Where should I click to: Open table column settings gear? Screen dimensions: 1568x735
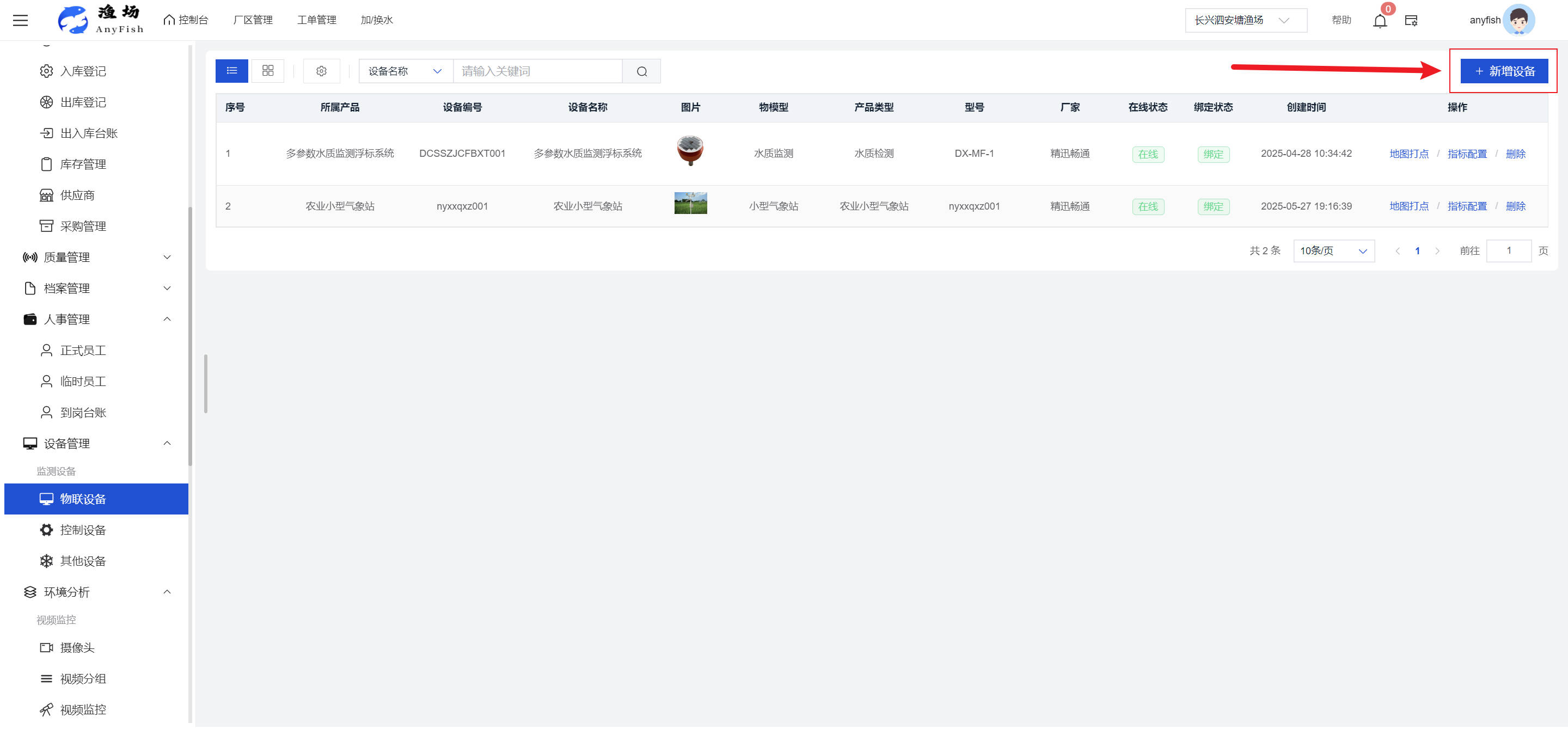click(x=321, y=71)
